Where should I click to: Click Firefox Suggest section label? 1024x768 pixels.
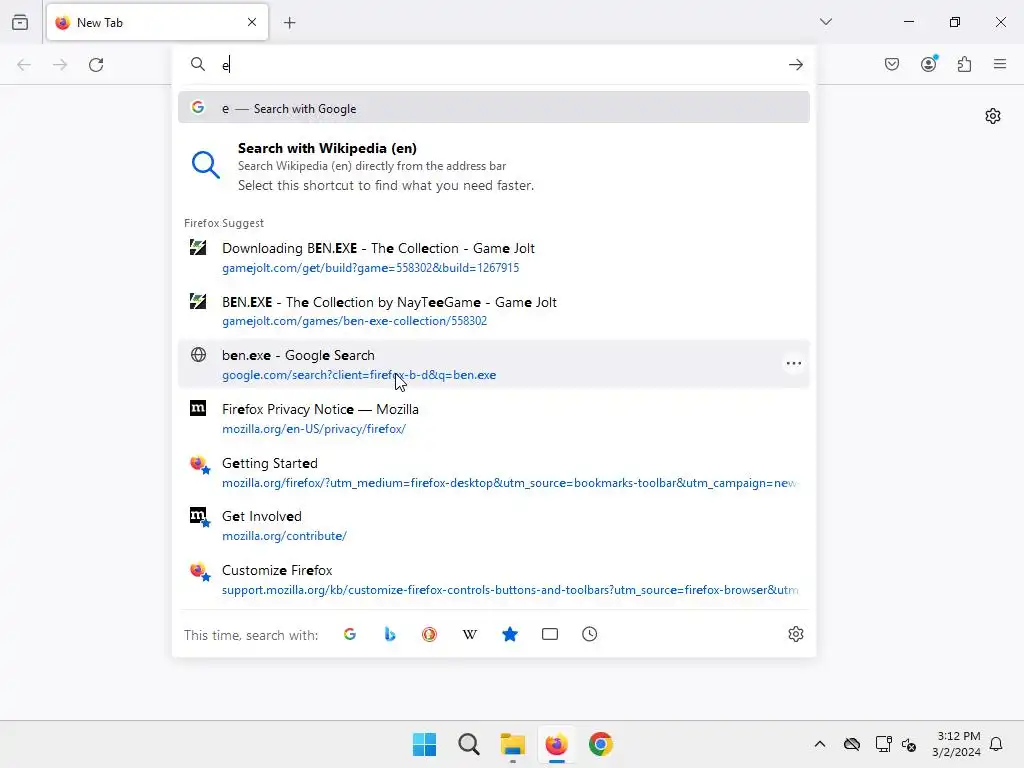224,223
